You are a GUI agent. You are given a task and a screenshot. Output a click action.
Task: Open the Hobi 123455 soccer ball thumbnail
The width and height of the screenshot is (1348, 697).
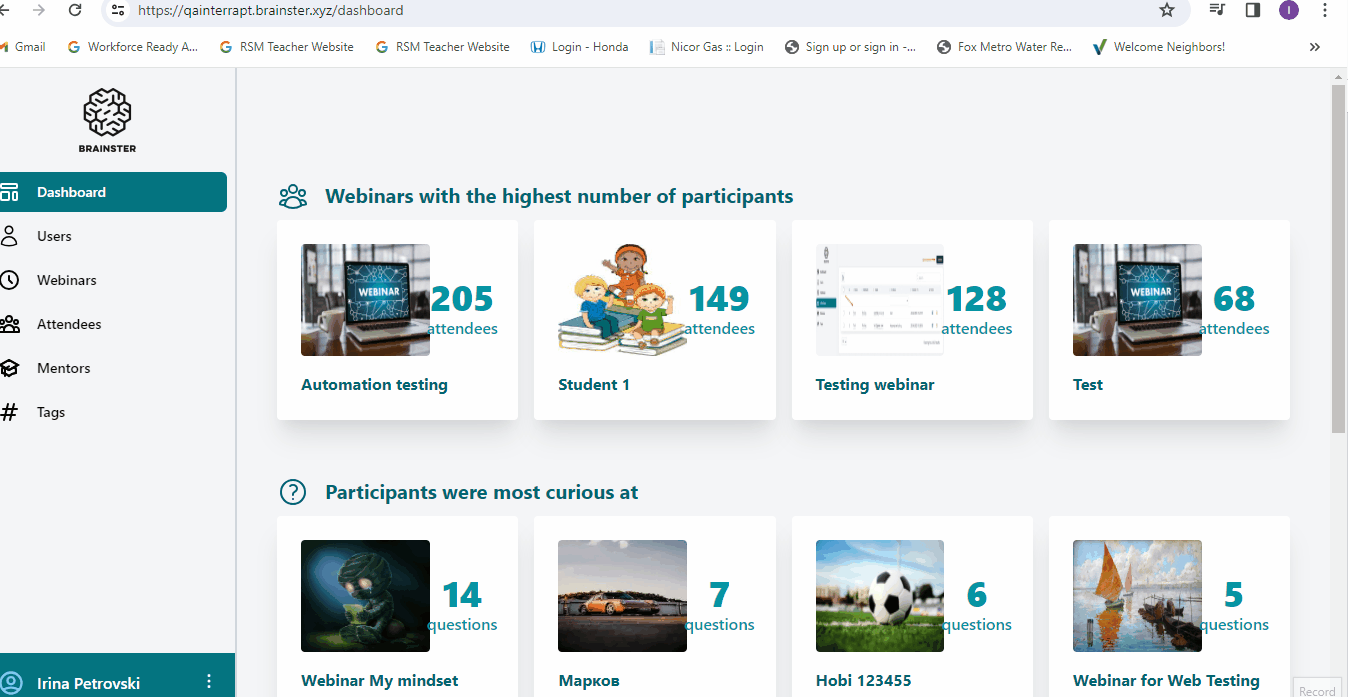(879, 596)
